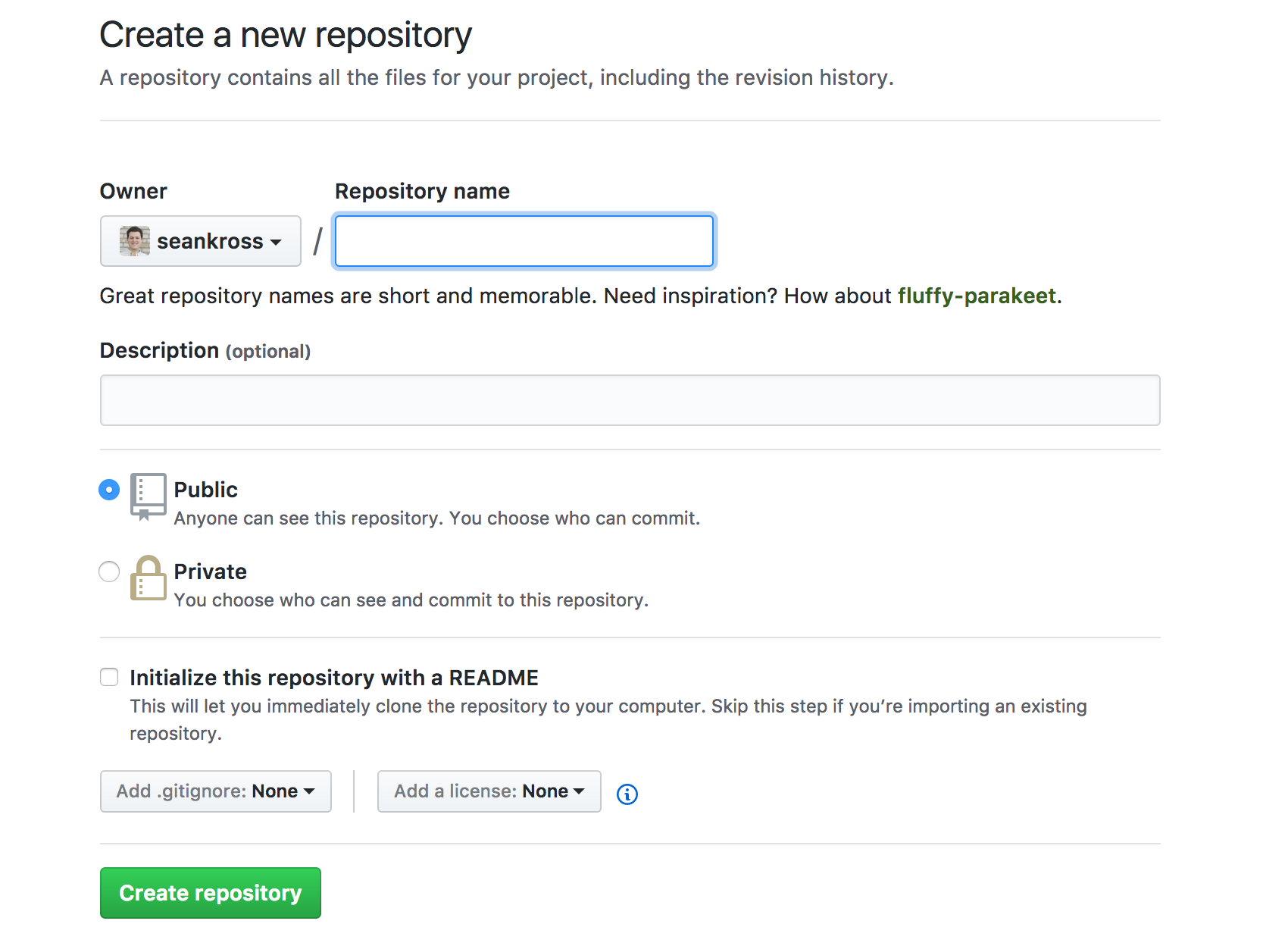Click the Initialize this repository with a README label
This screenshot has width=1288, height=946.
point(334,678)
